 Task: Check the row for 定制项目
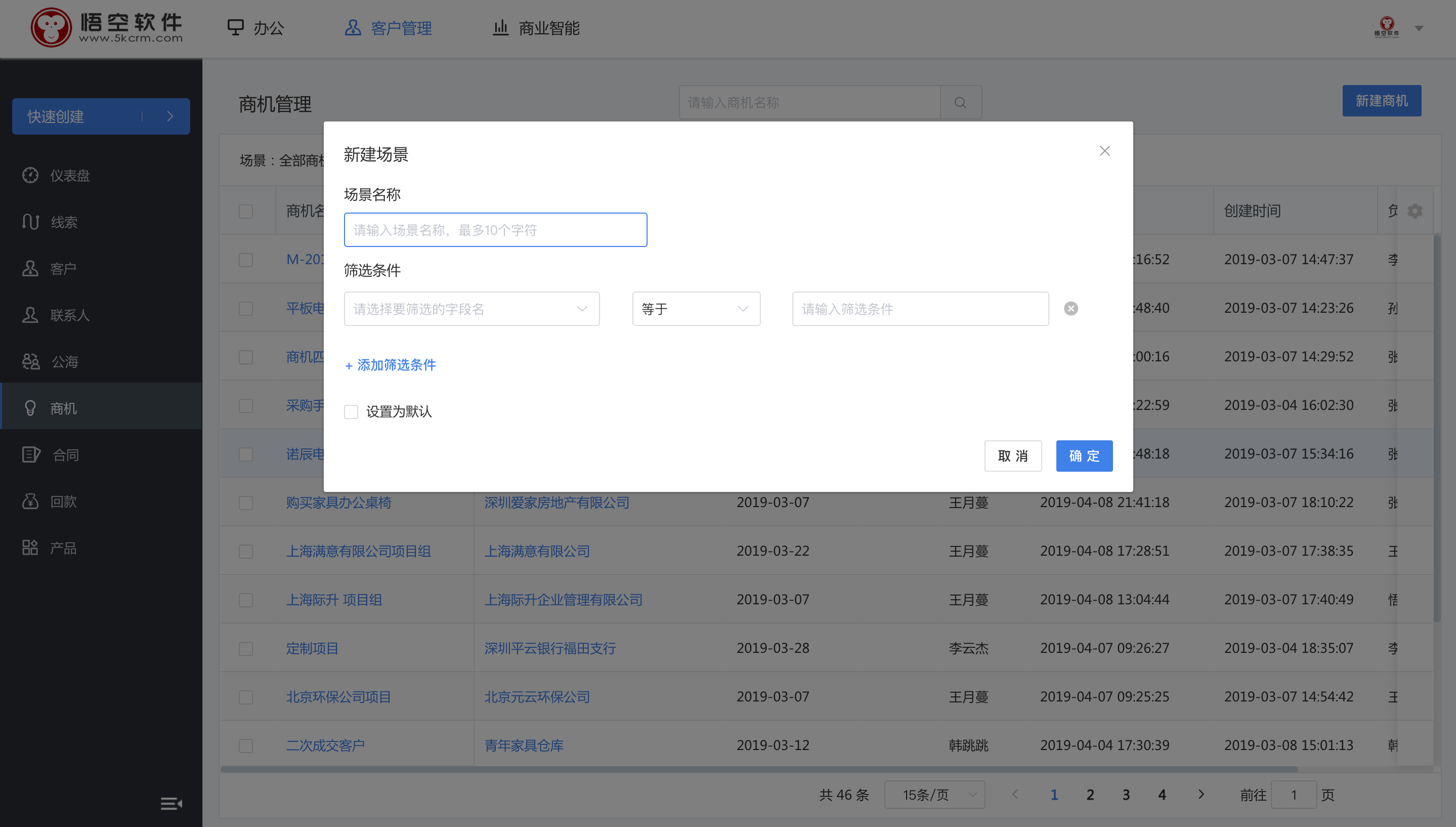coord(246,649)
